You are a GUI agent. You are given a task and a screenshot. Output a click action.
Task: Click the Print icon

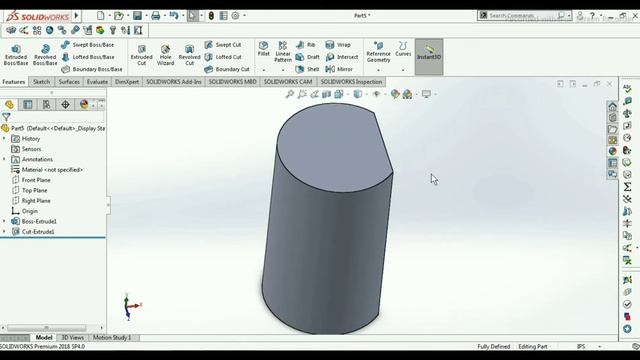156,16
